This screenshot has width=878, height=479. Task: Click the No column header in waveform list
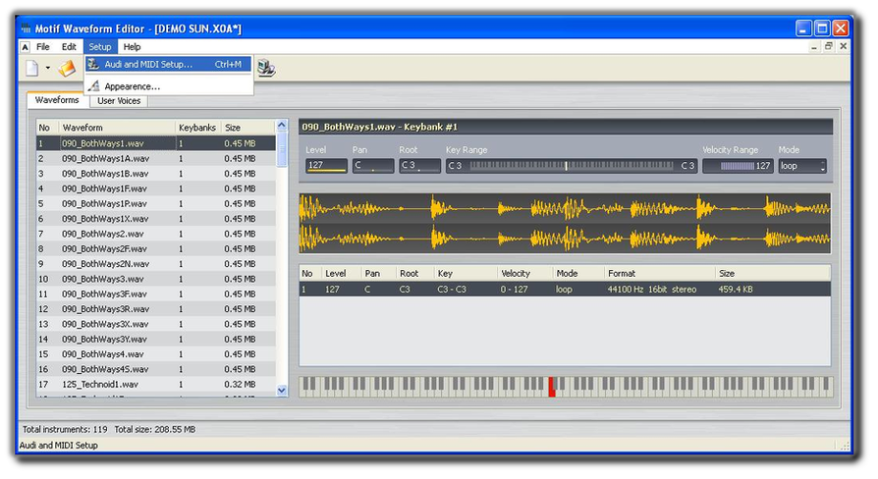pyautogui.click(x=47, y=128)
